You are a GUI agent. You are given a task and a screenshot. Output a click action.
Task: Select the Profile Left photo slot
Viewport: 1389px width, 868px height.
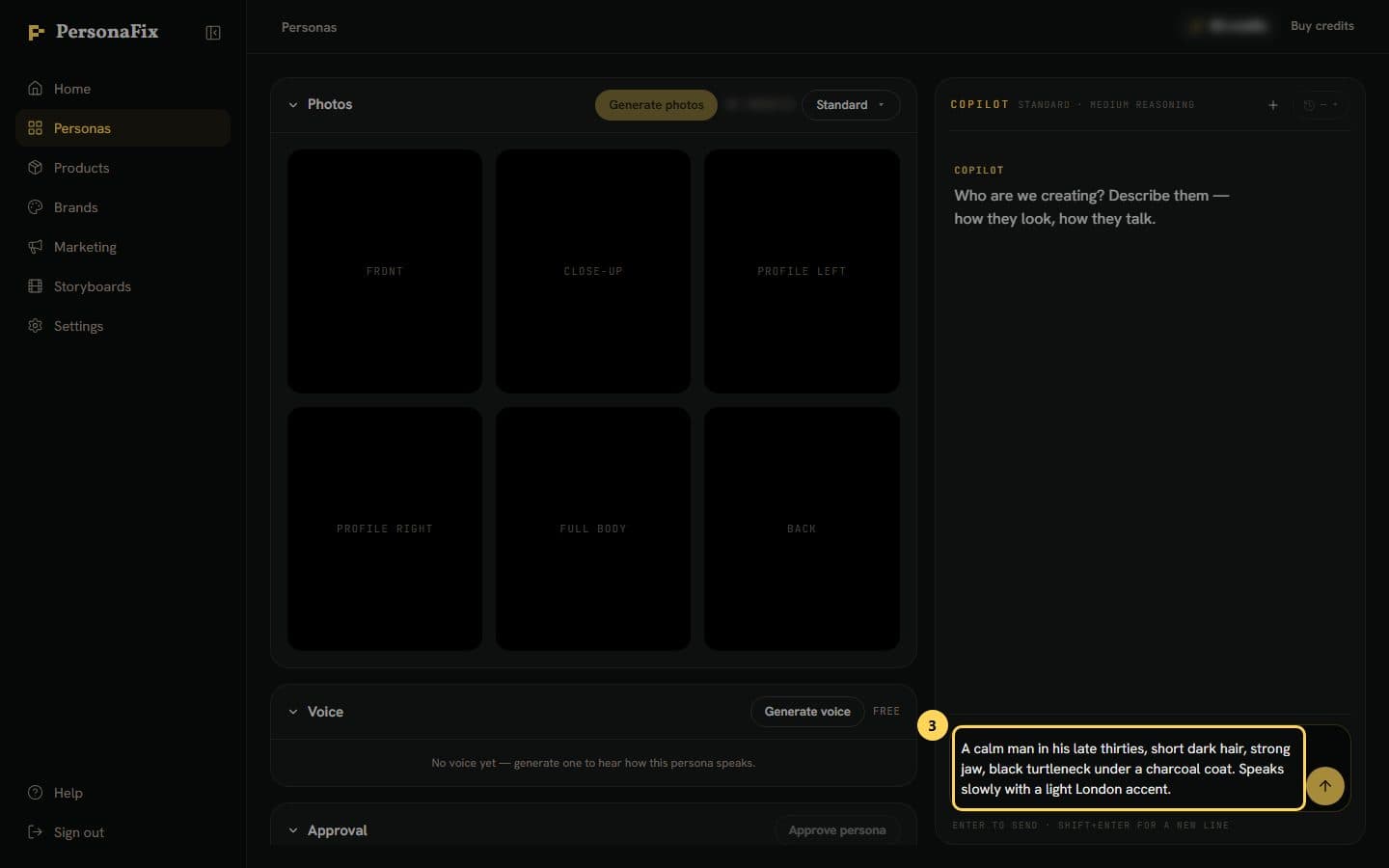(802, 271)
